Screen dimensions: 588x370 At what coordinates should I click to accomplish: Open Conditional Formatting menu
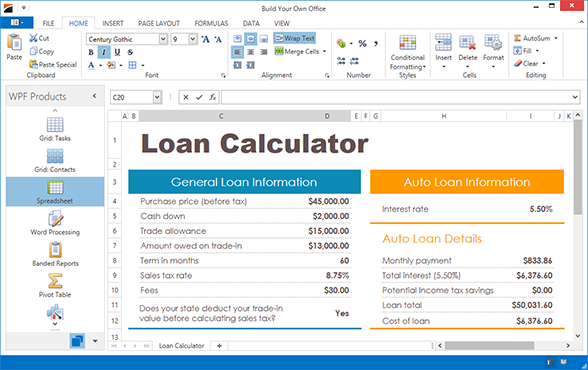(408, 52)
